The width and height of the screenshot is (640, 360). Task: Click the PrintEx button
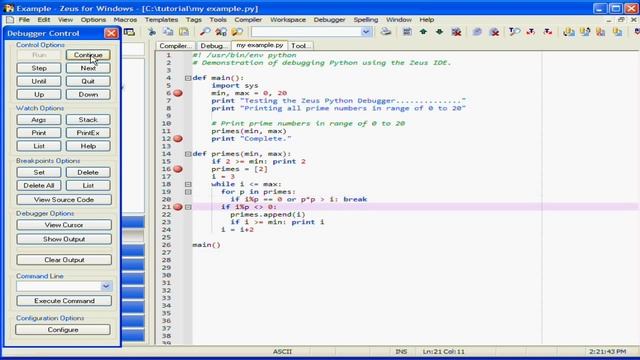(88, 133)
